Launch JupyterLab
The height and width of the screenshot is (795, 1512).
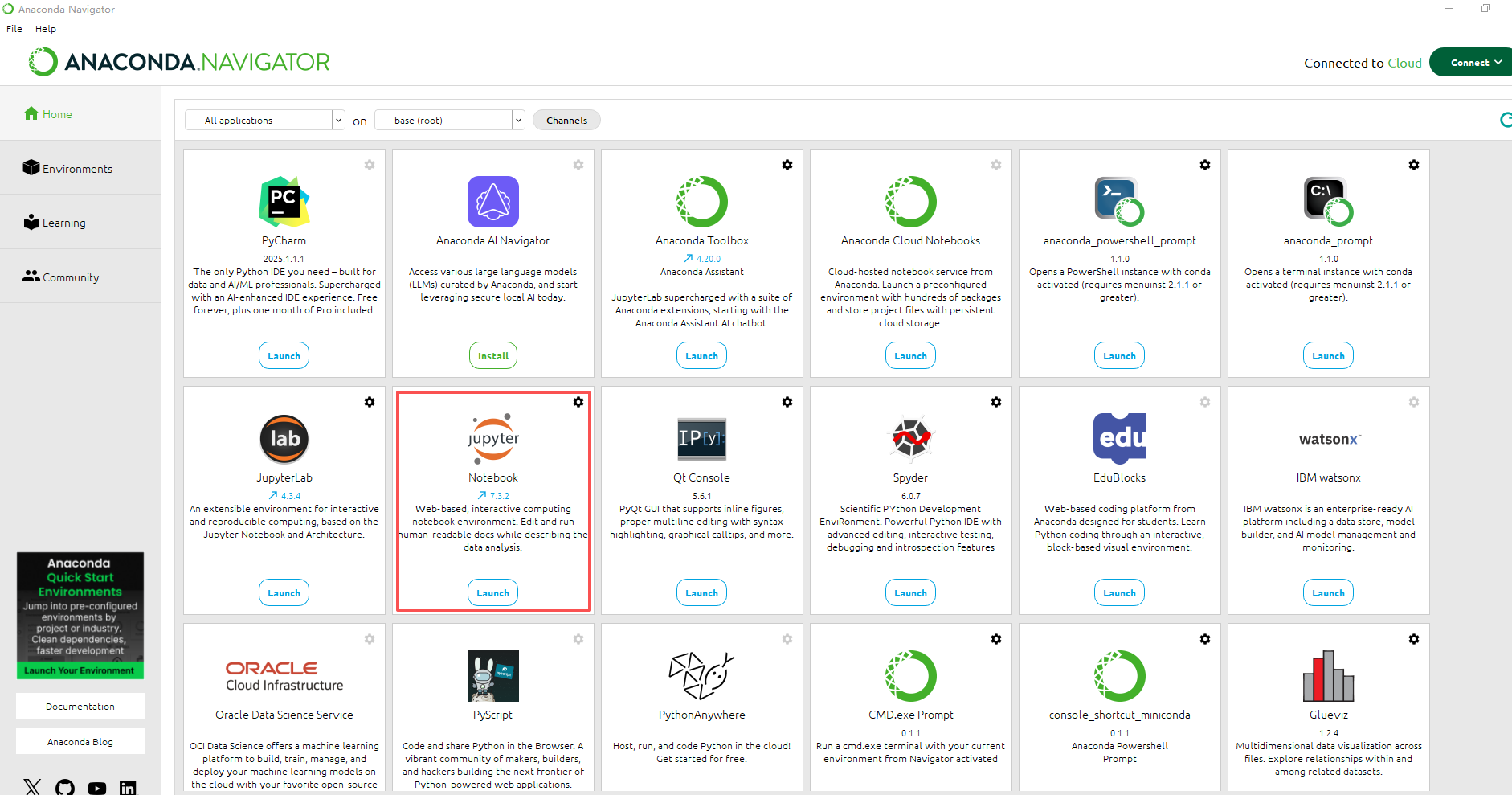[x=284, y=592]
